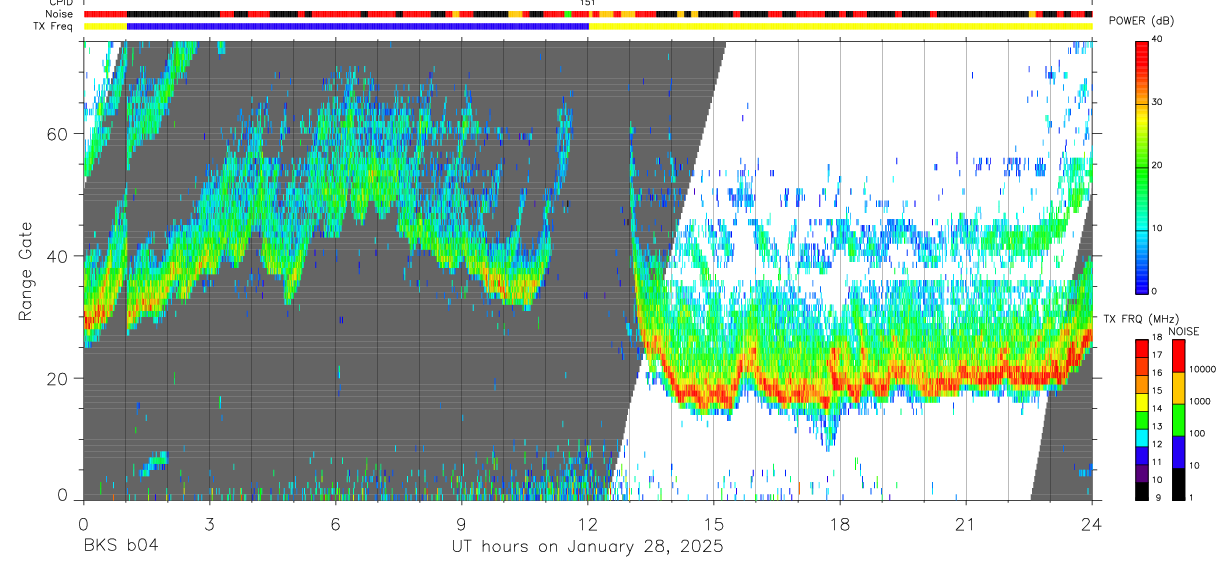1228x567 pixels.
Task: Click the long yellow TX Freq strip segment
Action: 840,26
